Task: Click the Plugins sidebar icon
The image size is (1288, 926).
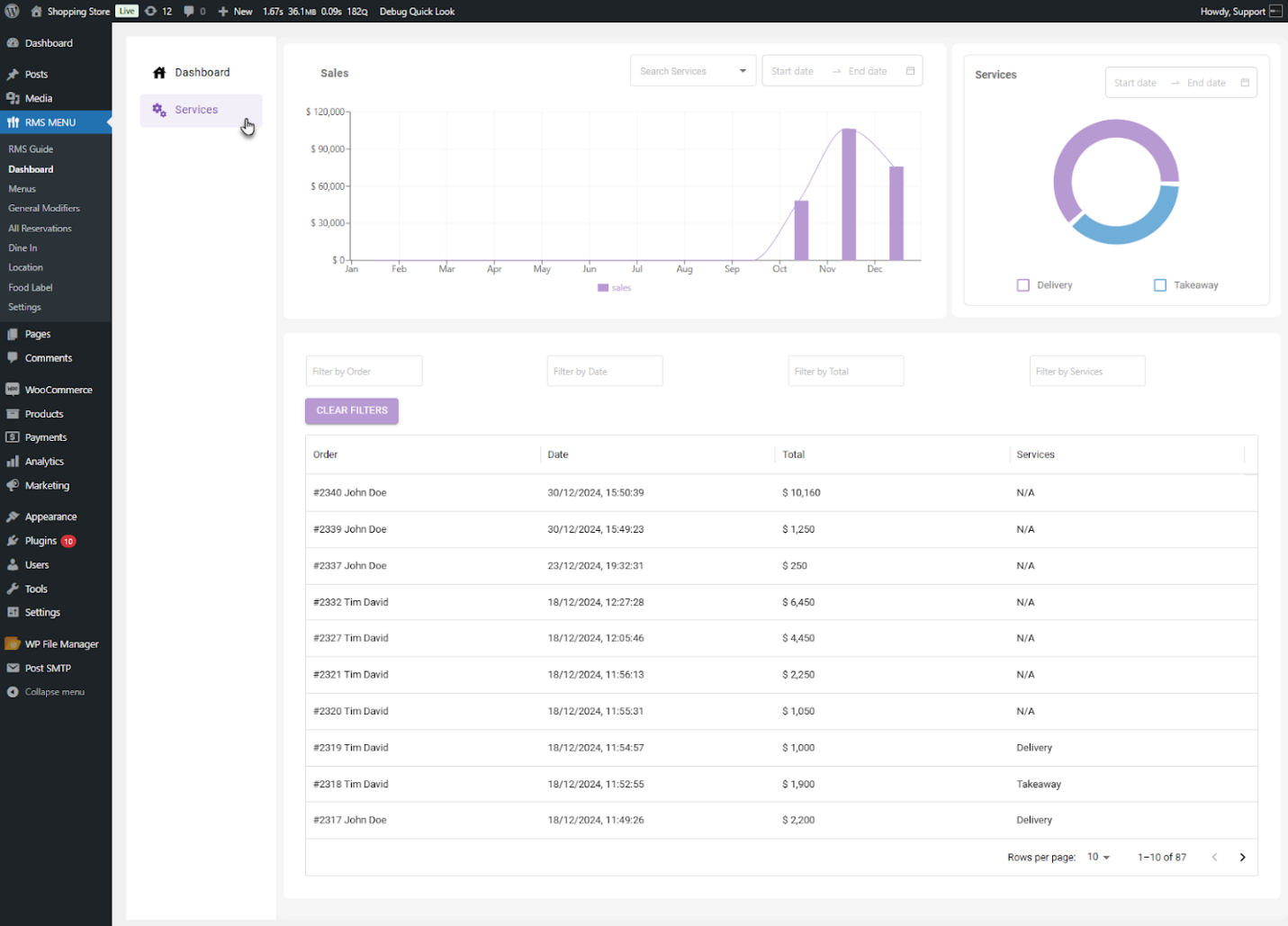Action: [x=13, y=541]
